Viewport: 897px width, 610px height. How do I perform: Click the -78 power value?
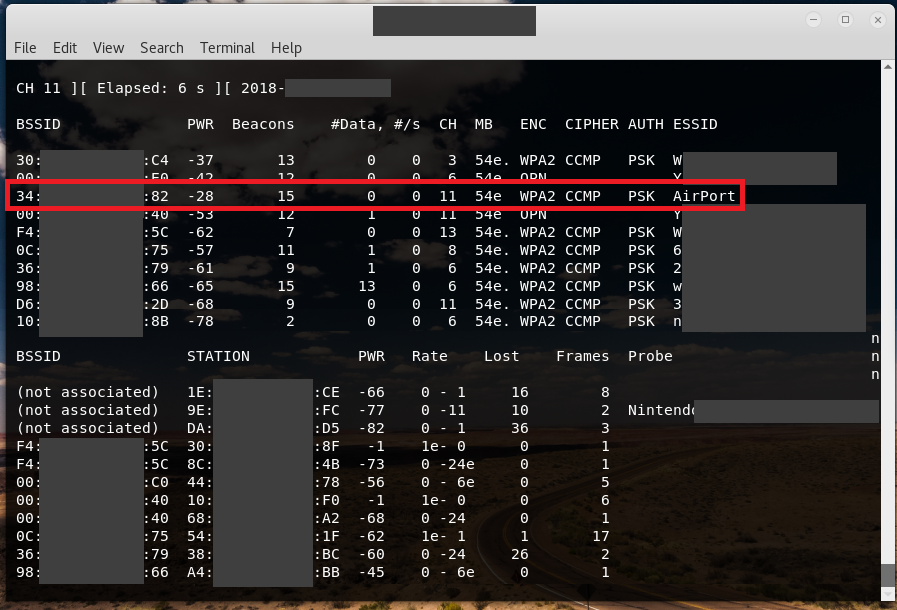pyautogui.click(x=200, y=322)
